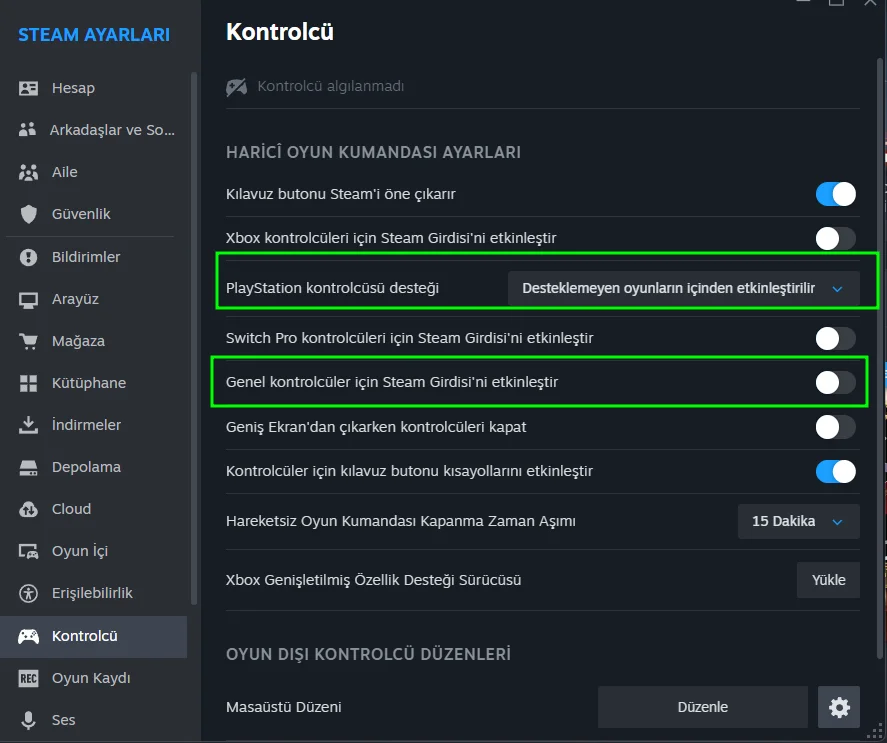Viewport: 887px width, 743px height.
Task: Open Hesap settings page
Action: [x=93, y=88]
